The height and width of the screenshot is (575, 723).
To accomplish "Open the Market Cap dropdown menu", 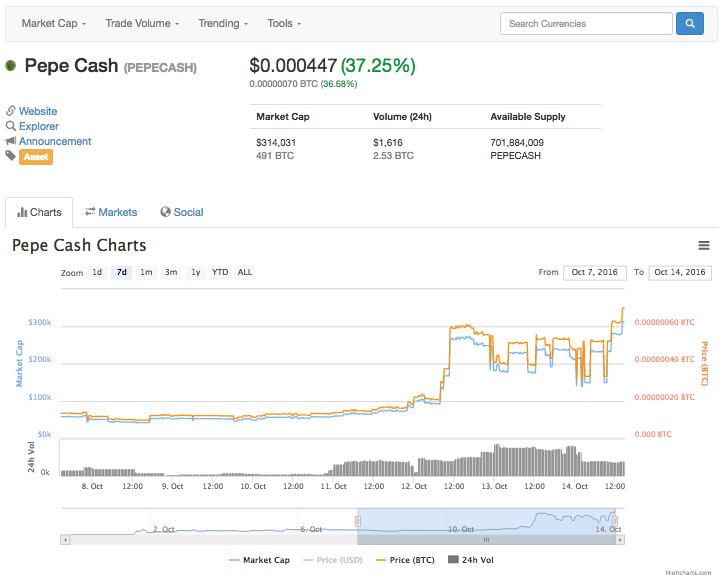I will [x=53, y=24].
